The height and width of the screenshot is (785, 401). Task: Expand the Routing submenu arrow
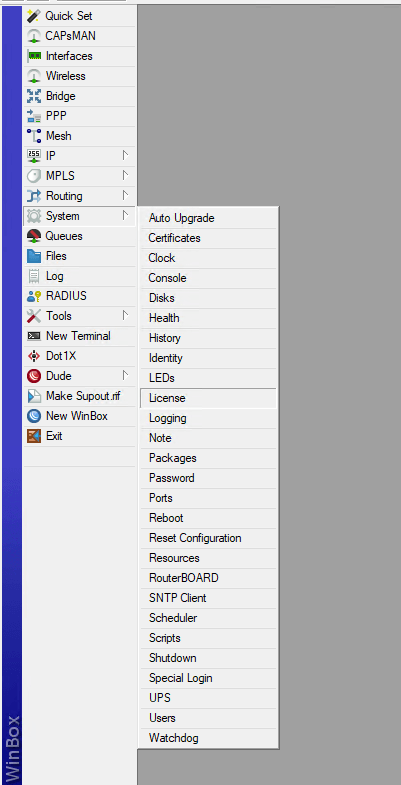126,196
